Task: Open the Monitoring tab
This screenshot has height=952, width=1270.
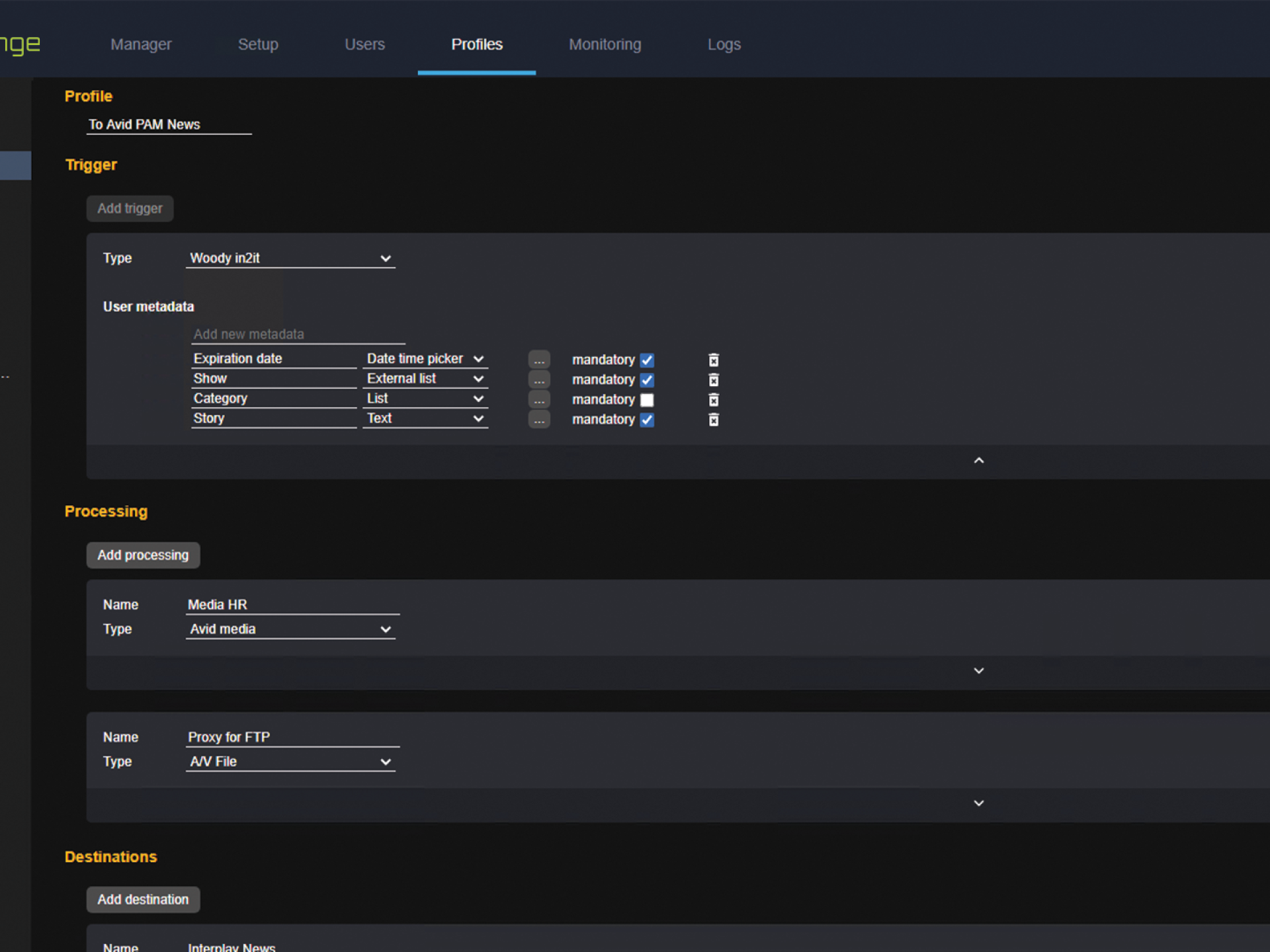Action: (x=605, y=44)
